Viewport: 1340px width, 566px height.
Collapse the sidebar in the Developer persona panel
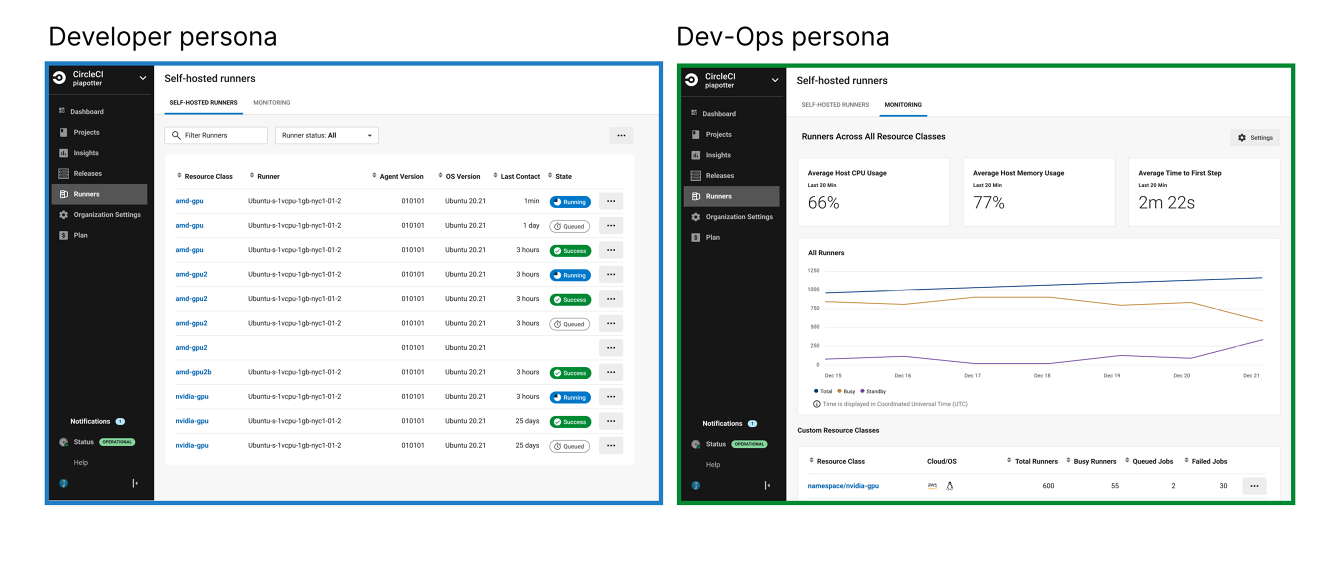135,483
